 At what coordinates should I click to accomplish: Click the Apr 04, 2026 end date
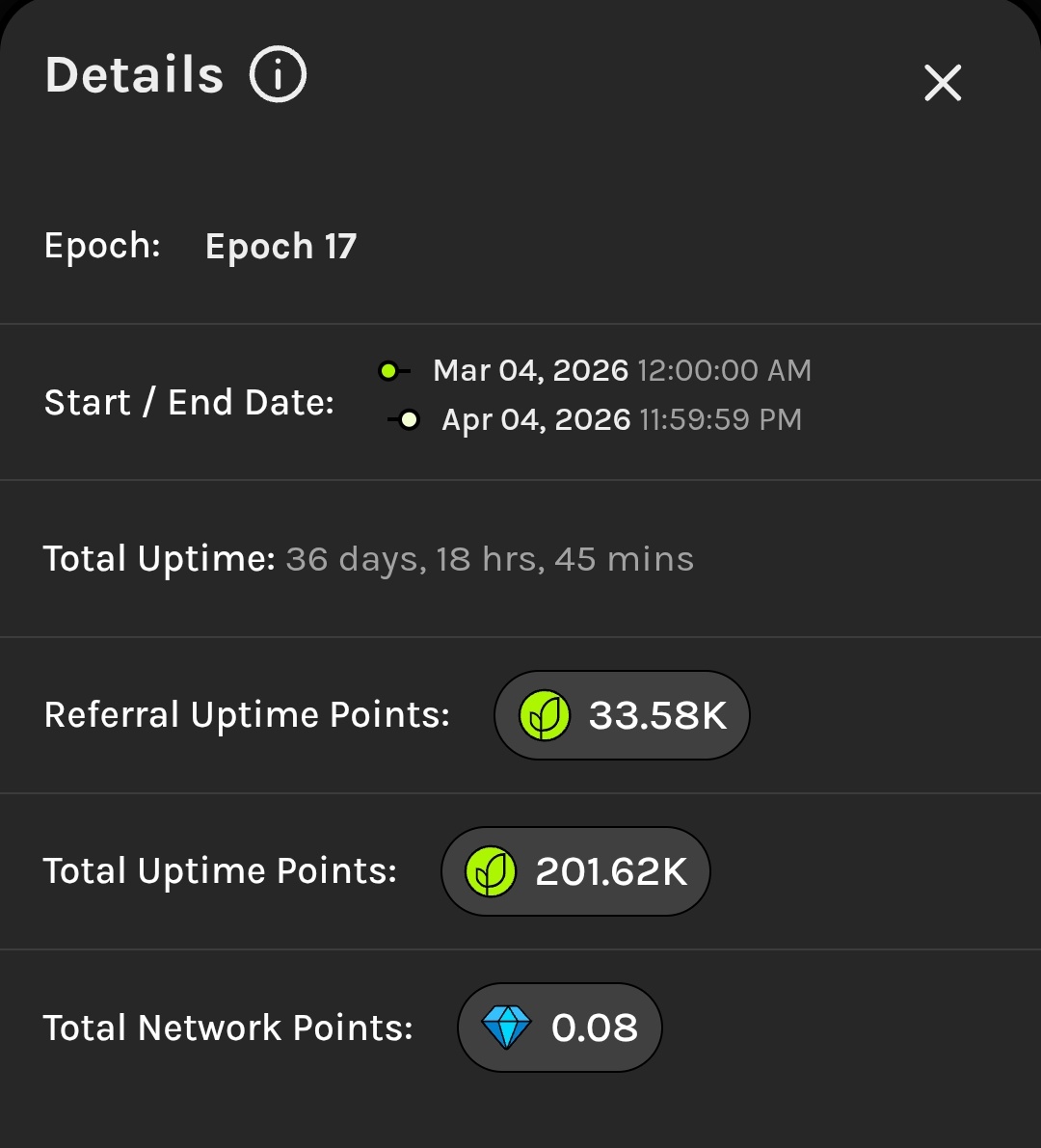coord(536,420)
